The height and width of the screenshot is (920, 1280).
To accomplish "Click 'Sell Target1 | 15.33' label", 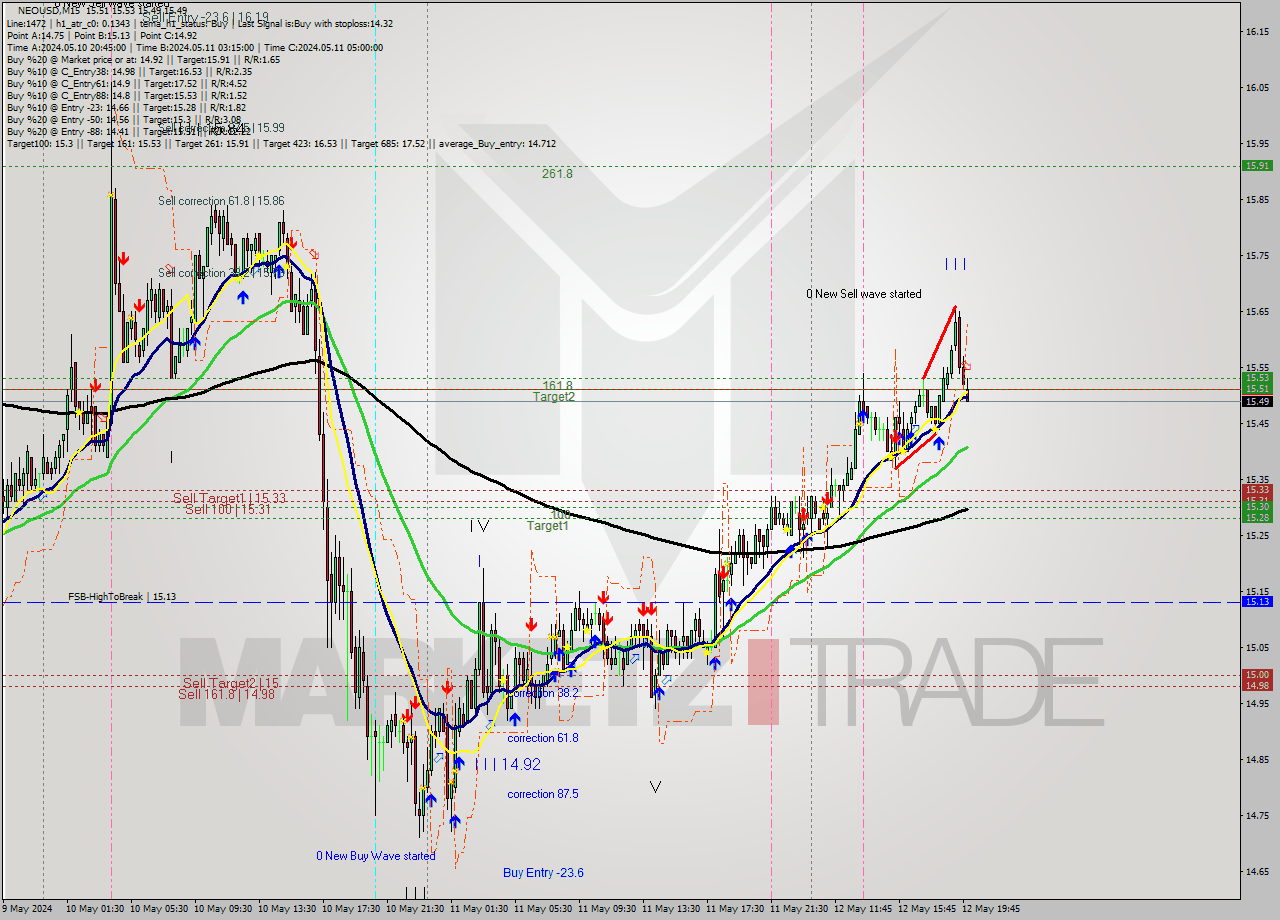I will (229, 498).
